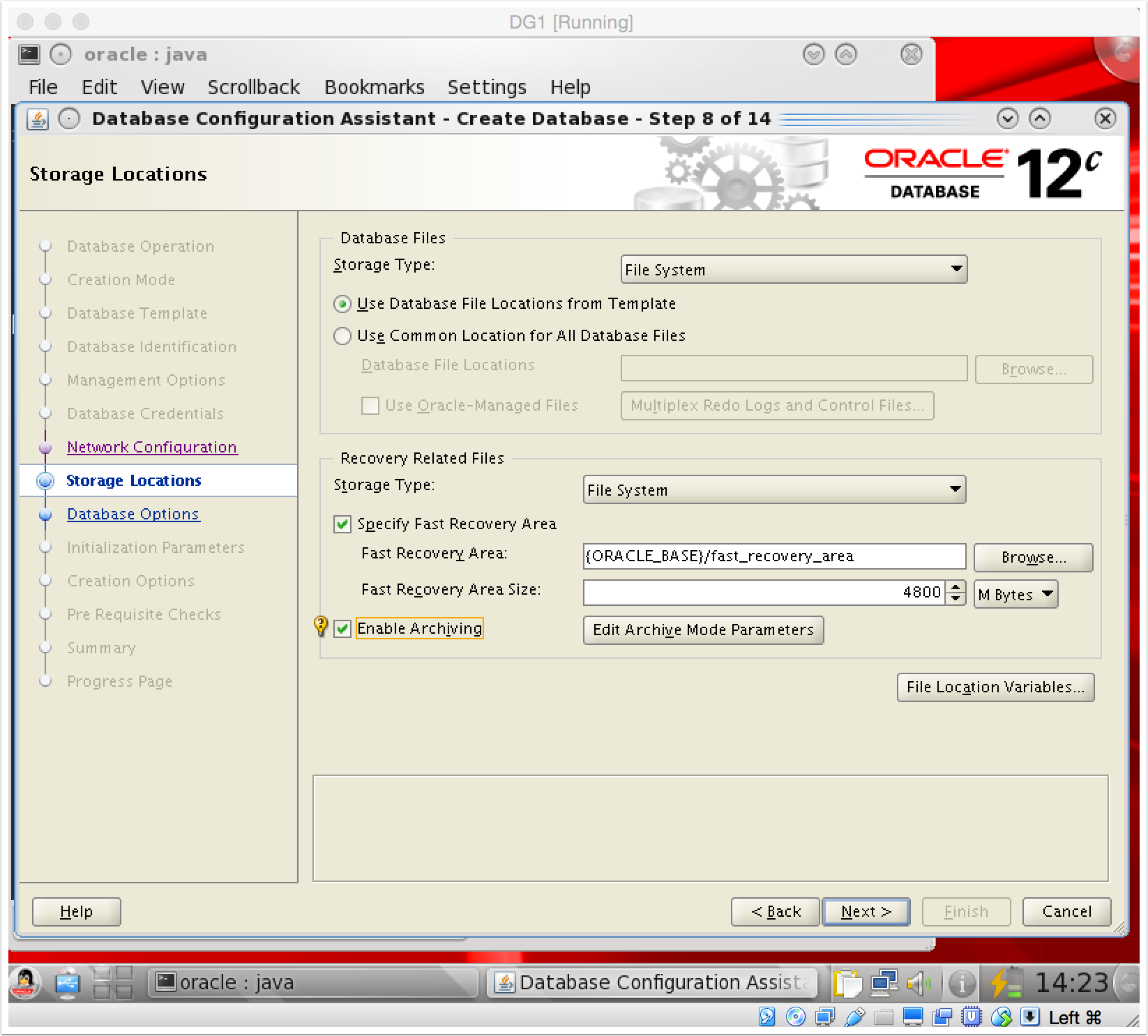Screen dimensions: 1148x1036
Task: Click the hint bulb beside Enable Archiving
Action: coord(321,626)
